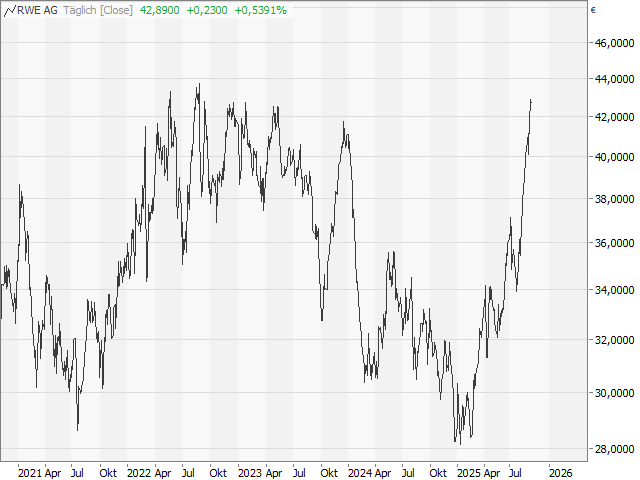This screenshot has height=480, width=640.
Task: Click the 36,0000 price axis label
Action: pos(615,243)
